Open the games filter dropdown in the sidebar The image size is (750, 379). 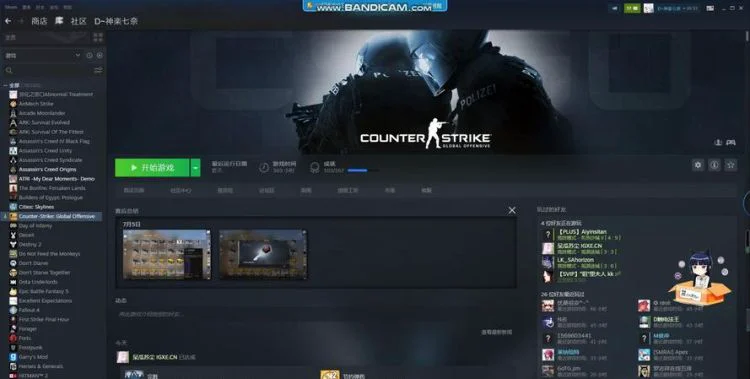point(43,56)
